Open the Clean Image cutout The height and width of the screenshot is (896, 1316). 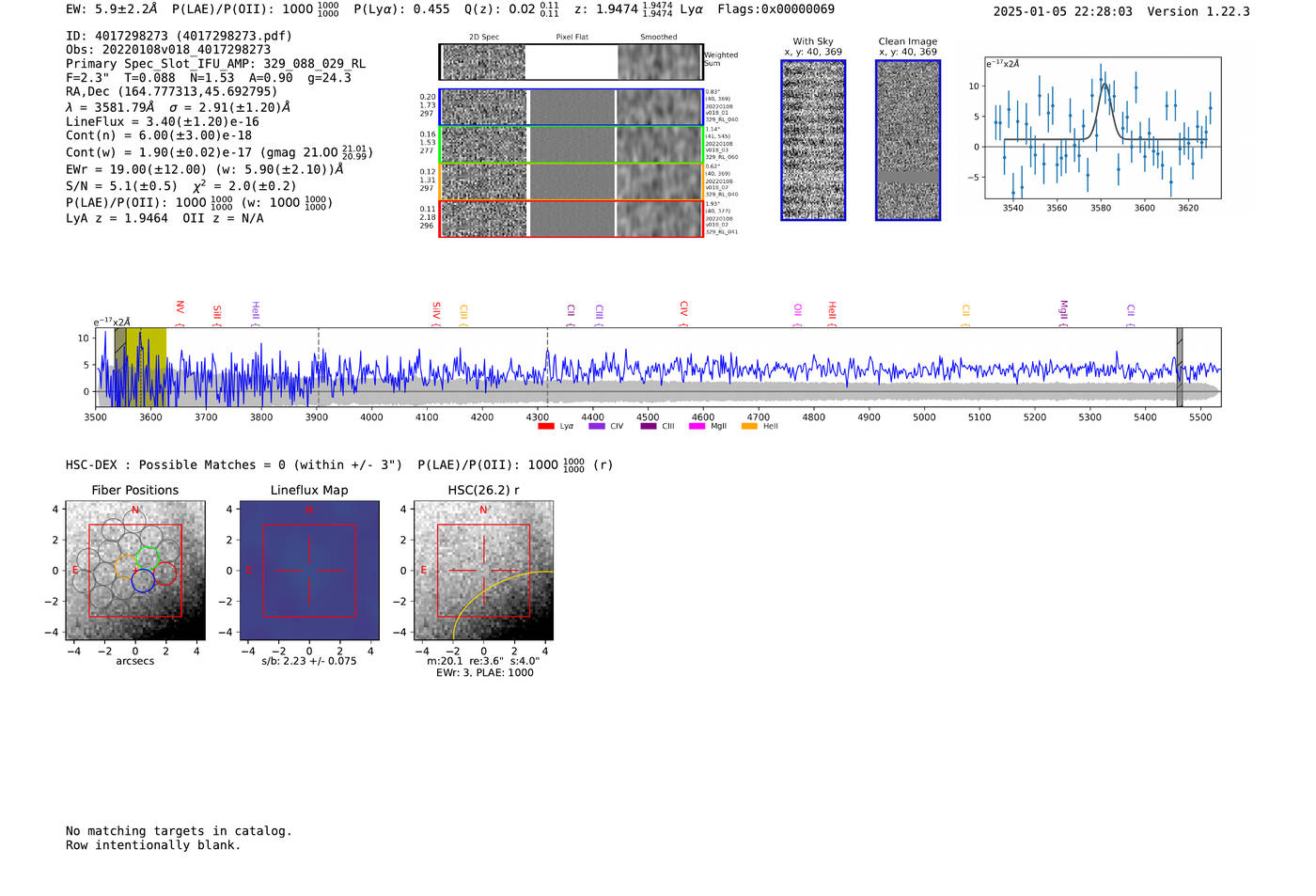click(907, 140)
